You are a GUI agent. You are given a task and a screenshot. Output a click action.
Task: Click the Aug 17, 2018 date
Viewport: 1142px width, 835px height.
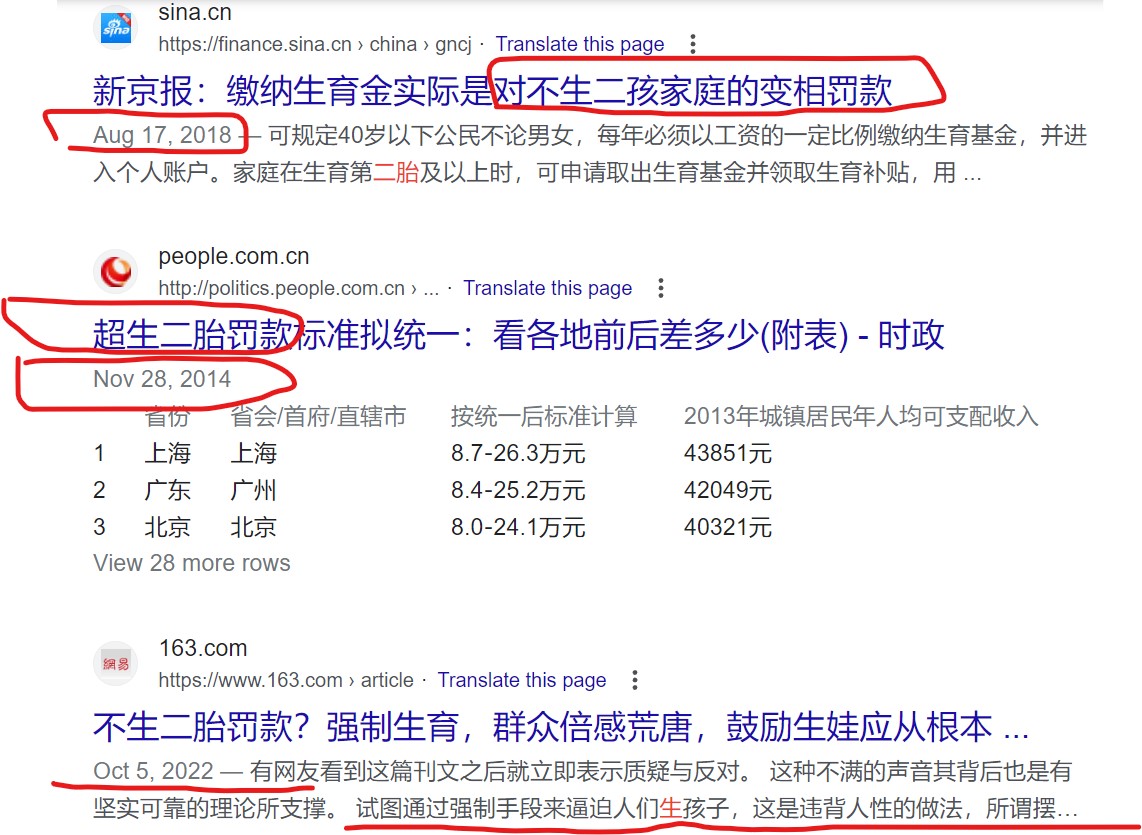coord(162,135)
